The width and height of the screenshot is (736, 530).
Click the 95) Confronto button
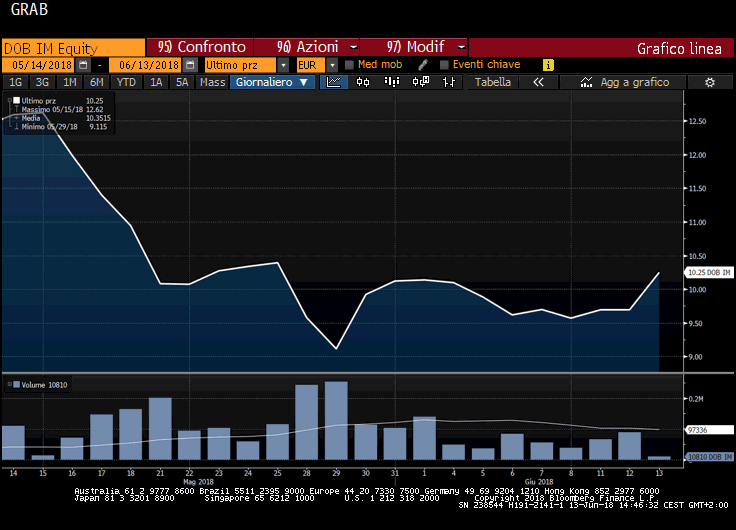coord(200,47)
